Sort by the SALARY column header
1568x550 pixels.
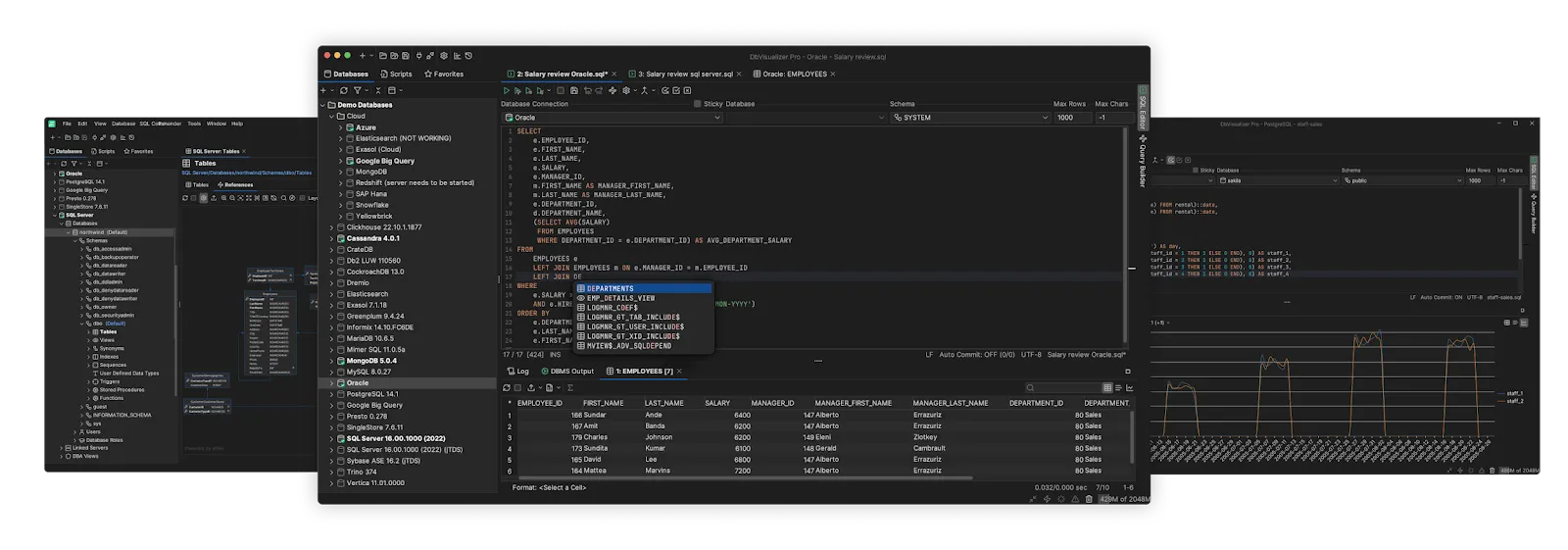[x=717, y=403]
